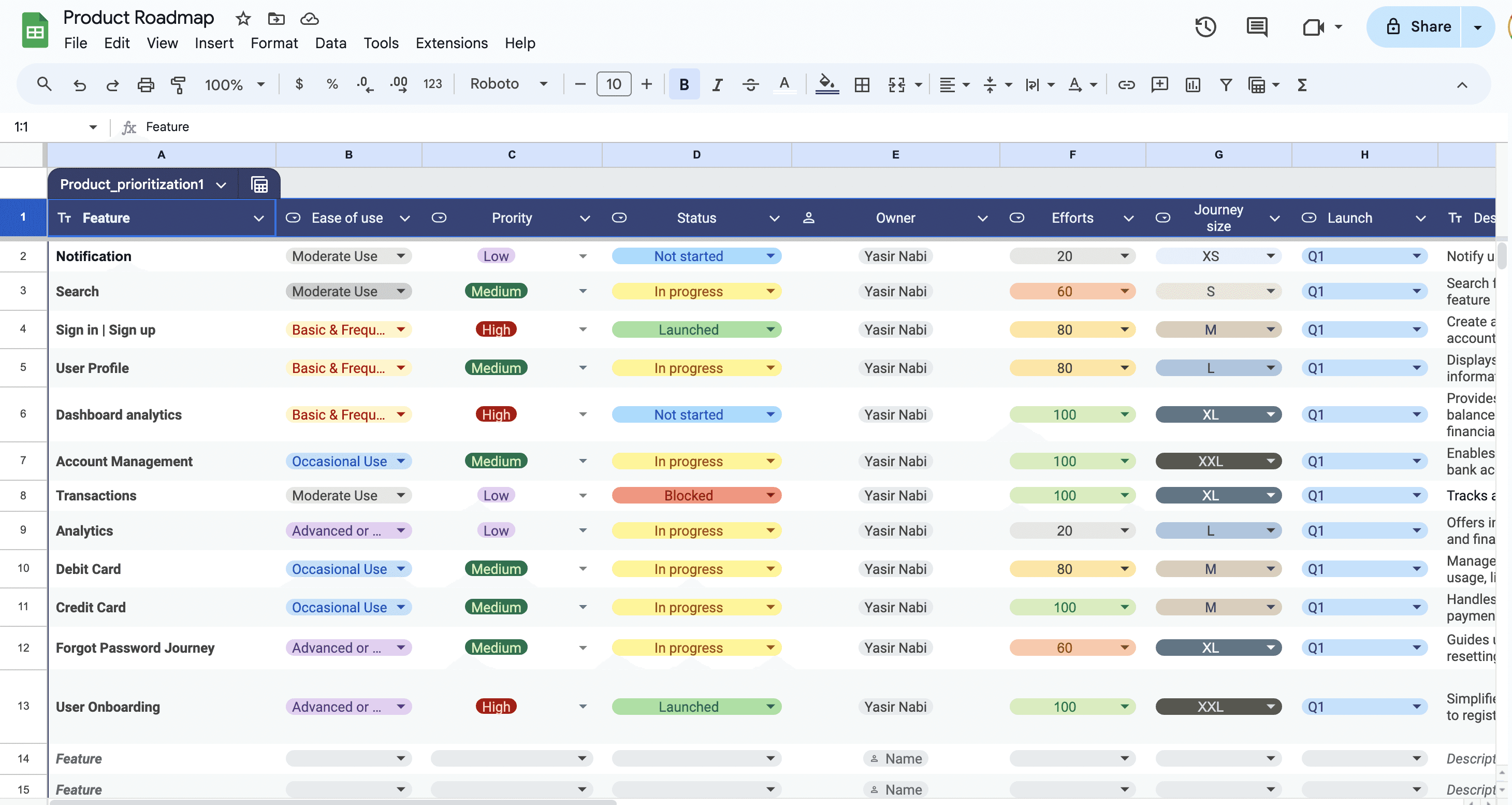This screenshot has height=805, width=1512.
Task: Toggle italic formatting
Action: tap(717, 84)
